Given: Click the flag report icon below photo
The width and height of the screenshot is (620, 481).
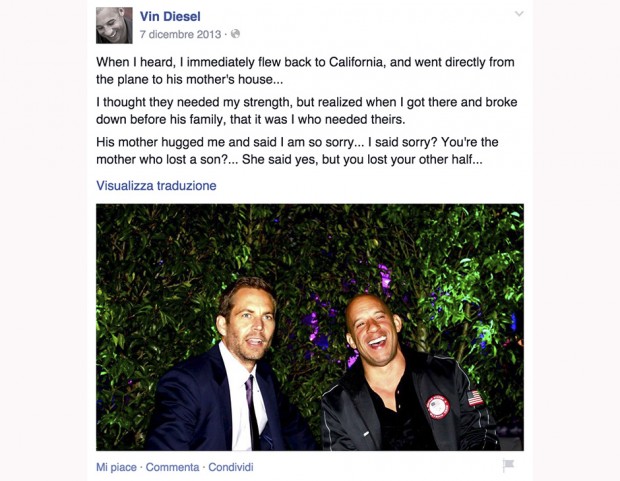Looking at the screenshot, I should tap(508, 465).
